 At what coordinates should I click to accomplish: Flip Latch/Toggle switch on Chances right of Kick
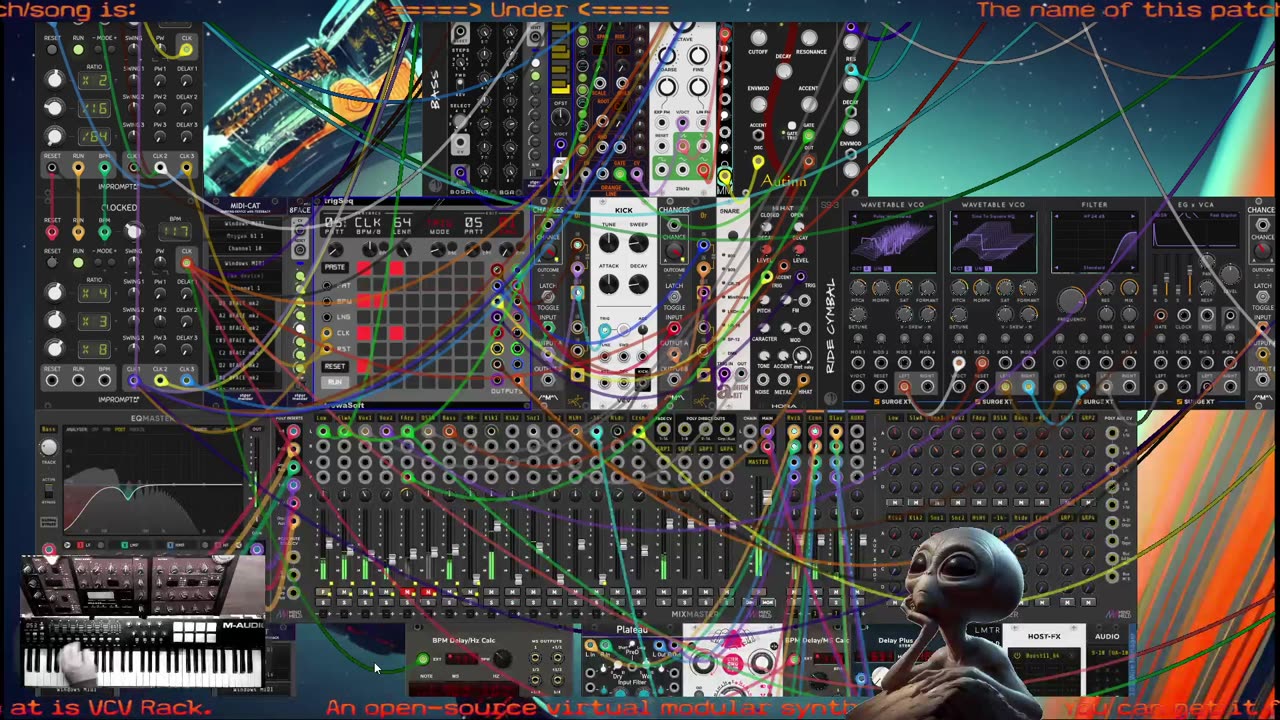coord(674,299)
